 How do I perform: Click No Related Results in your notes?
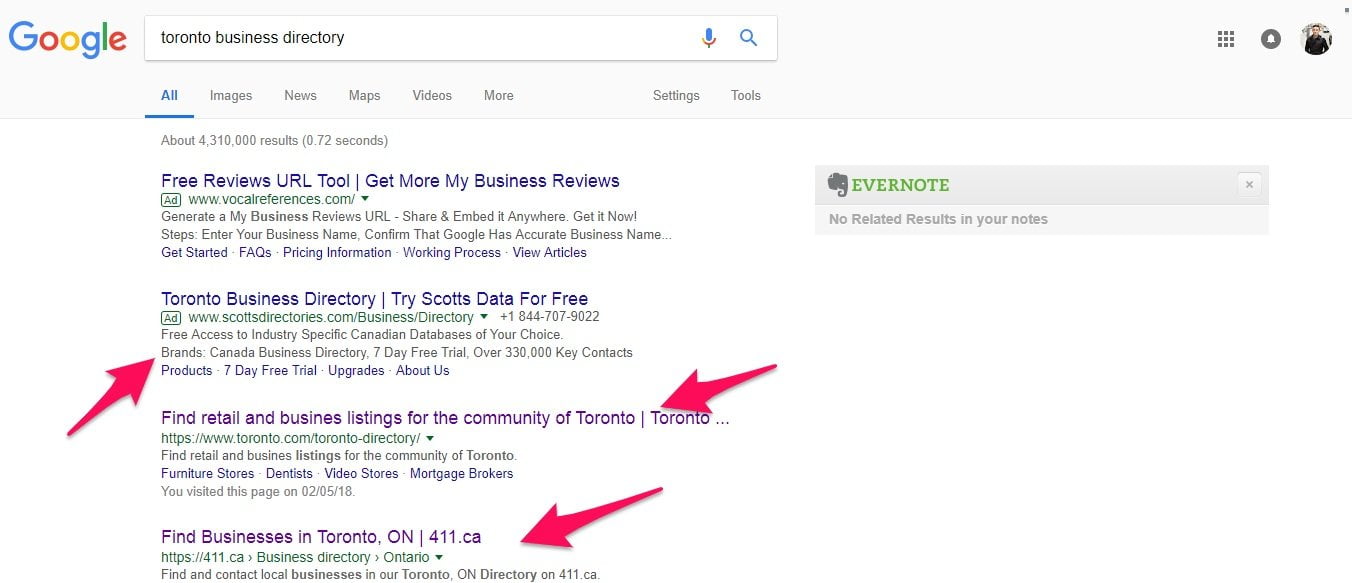coord(938,219)
